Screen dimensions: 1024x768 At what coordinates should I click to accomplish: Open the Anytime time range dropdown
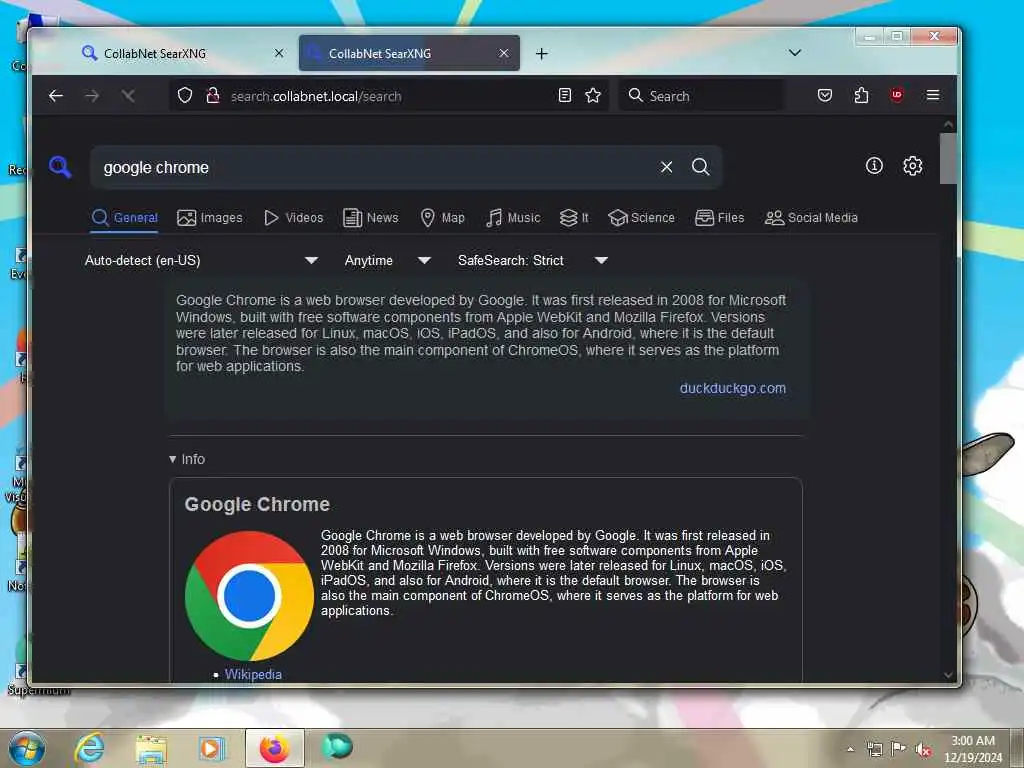pos(387,261)
